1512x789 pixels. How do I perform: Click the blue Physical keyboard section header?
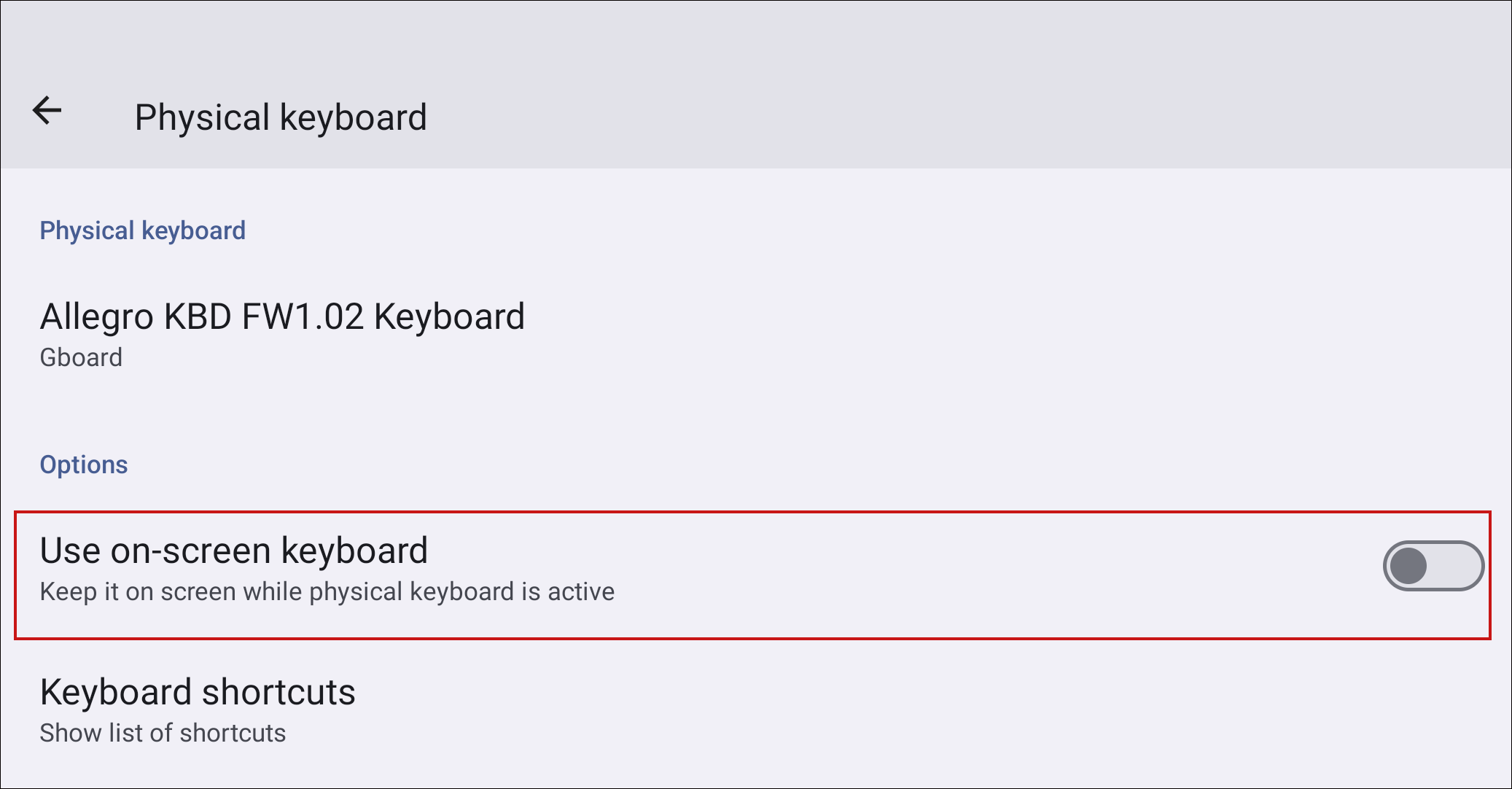tap(142, 230)
